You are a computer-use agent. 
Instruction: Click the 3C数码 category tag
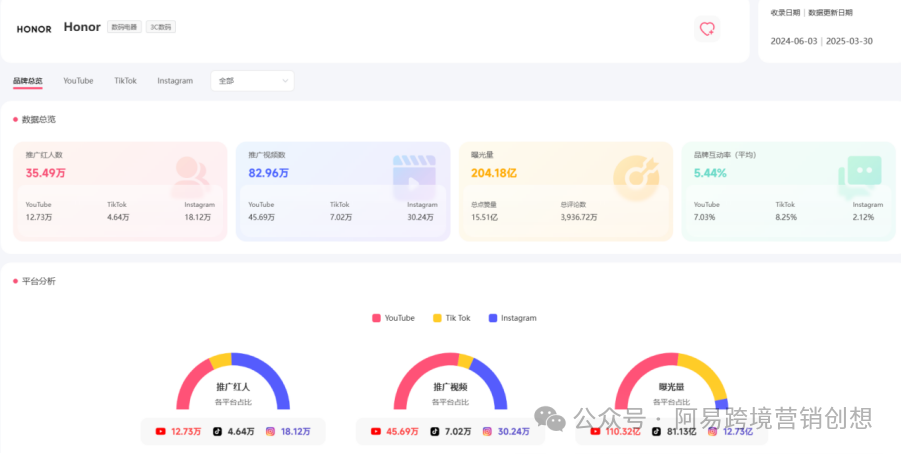(x=161, y=27)
